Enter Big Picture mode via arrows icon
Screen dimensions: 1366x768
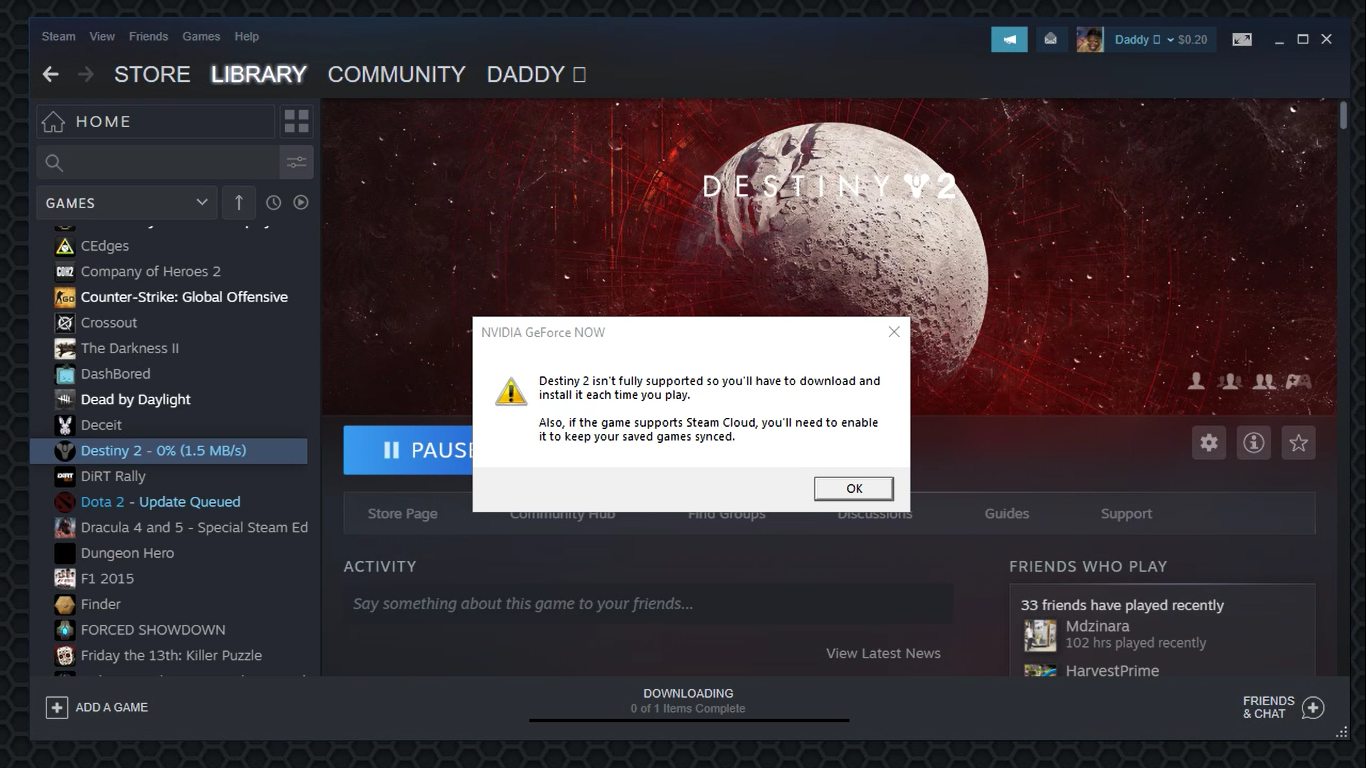coord(1242,40)
